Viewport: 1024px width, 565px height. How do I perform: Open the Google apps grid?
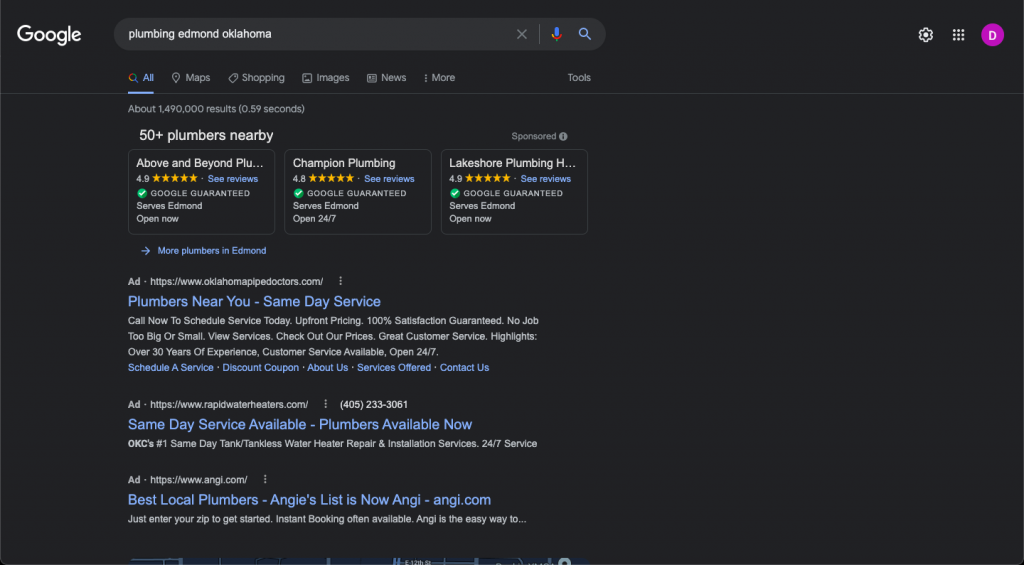pos(958,35)
